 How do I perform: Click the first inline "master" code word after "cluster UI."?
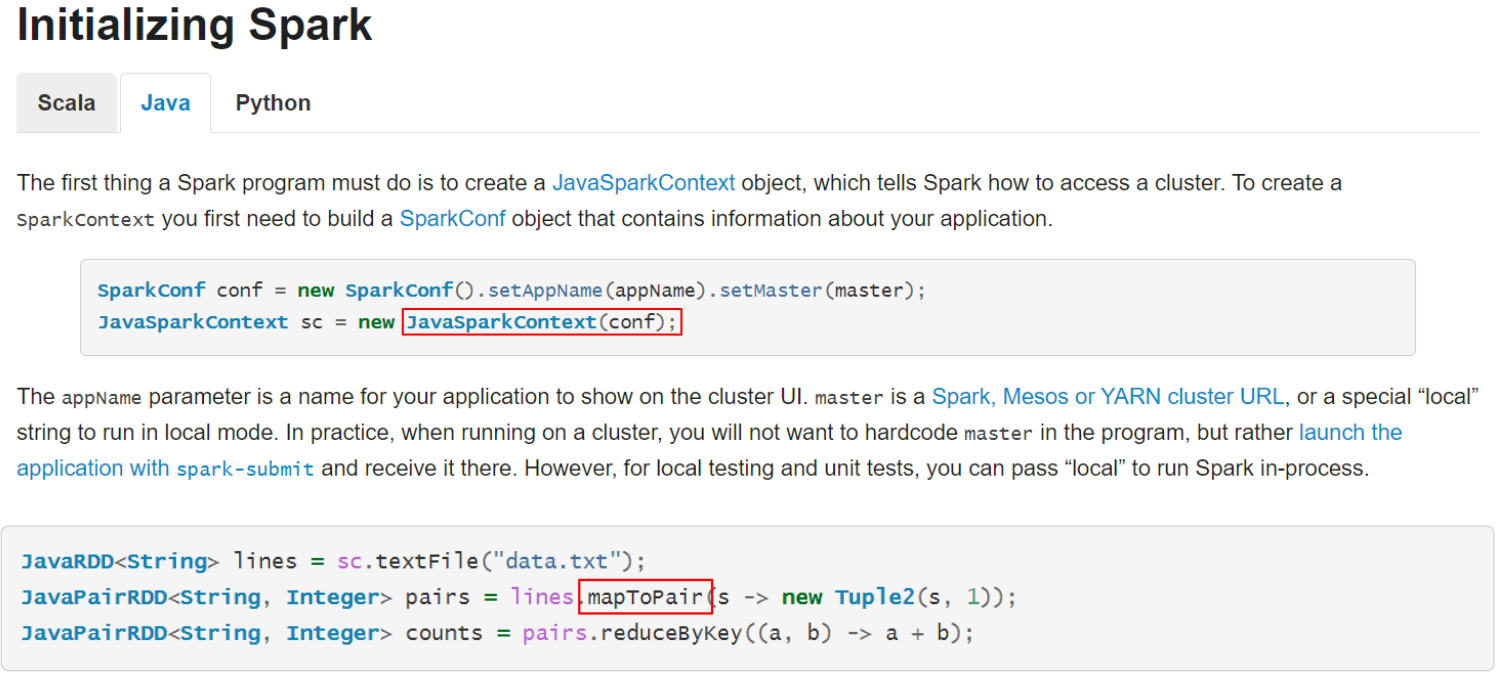click(849, 398)
